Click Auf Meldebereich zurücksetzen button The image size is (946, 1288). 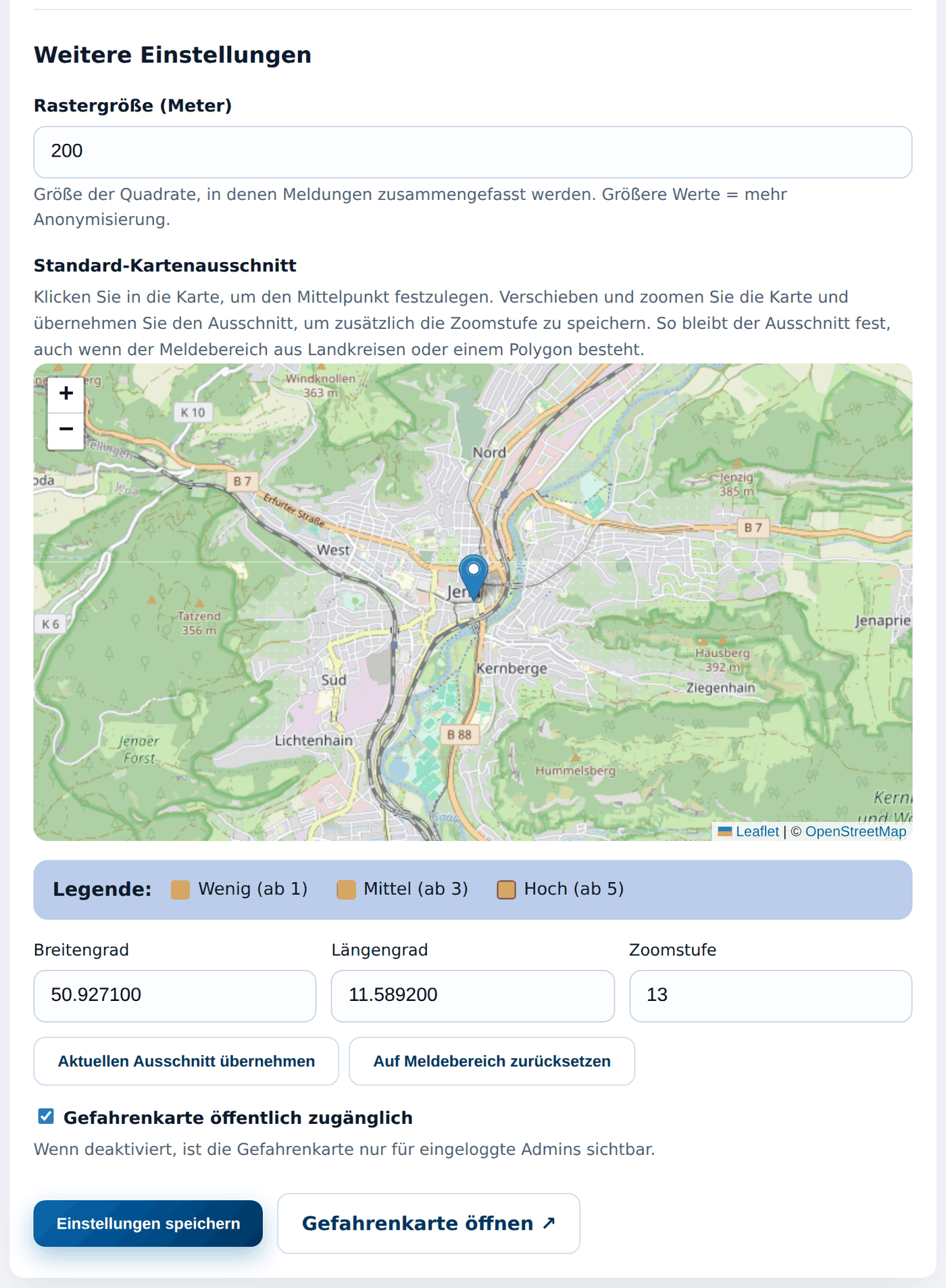pos(492,1061)
